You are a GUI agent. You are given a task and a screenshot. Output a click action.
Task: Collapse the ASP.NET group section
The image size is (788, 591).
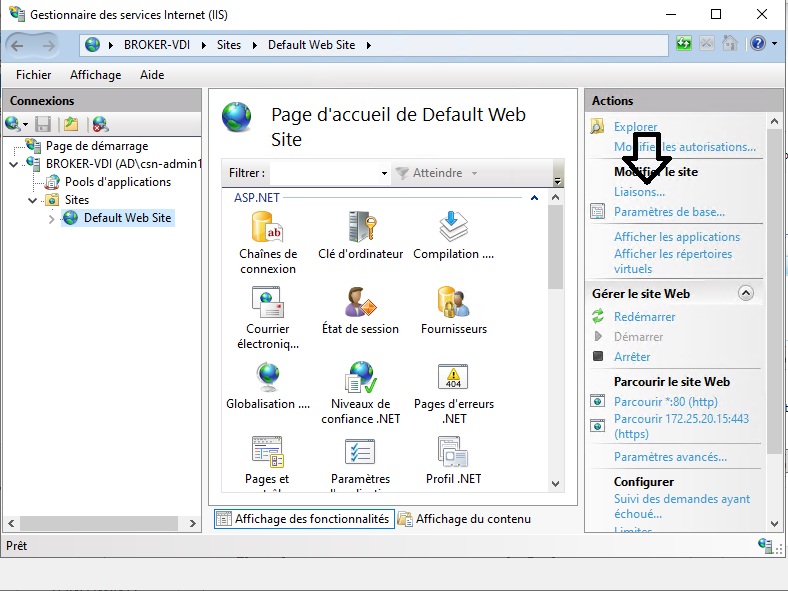click(x=534, y=198)
